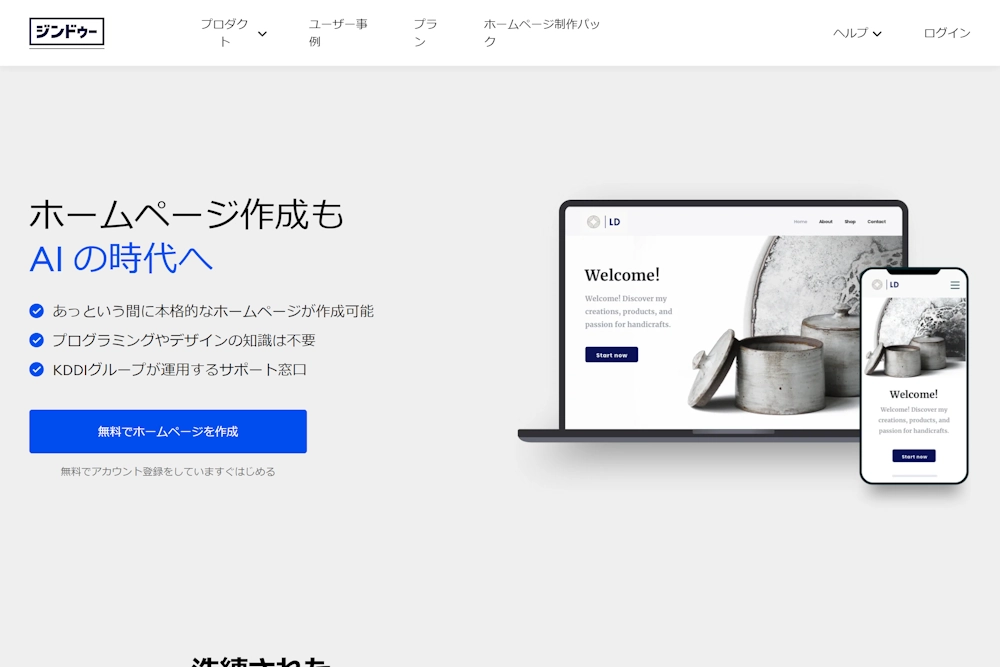This screenshot has width=1000, height=667.
Task: Click the checkmark icon beside あっという間に
Action: (x=36, y=311)
